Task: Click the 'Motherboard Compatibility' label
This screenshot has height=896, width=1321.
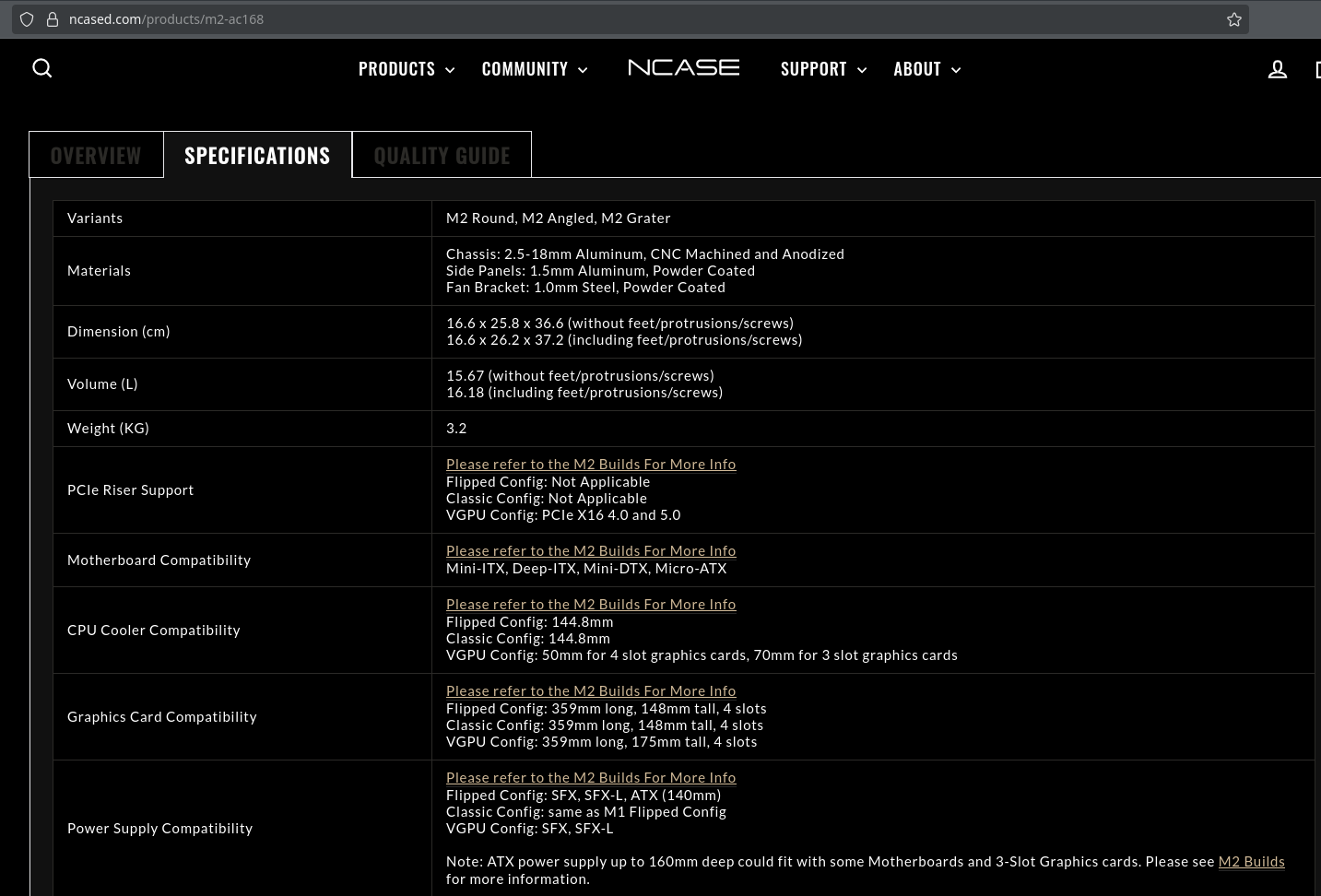Action: pyautogui.click(x=159, y=560)
